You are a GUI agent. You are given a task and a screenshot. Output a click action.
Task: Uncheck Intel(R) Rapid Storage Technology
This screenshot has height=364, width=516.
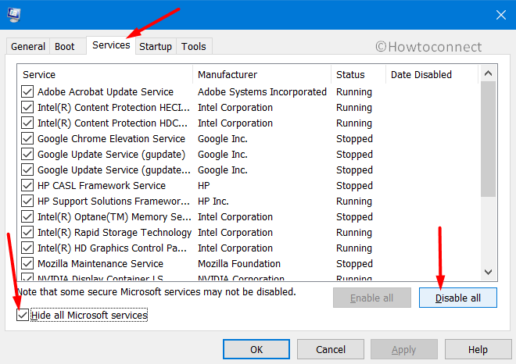click(27, 232)
